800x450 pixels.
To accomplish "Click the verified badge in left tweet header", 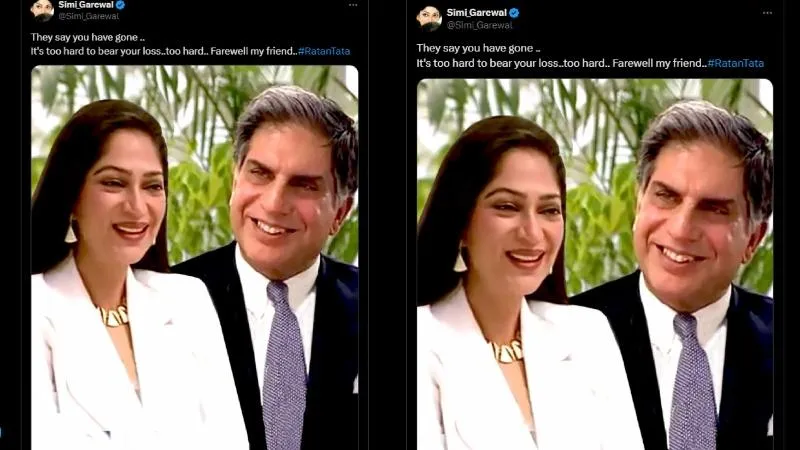I will 120,5.
